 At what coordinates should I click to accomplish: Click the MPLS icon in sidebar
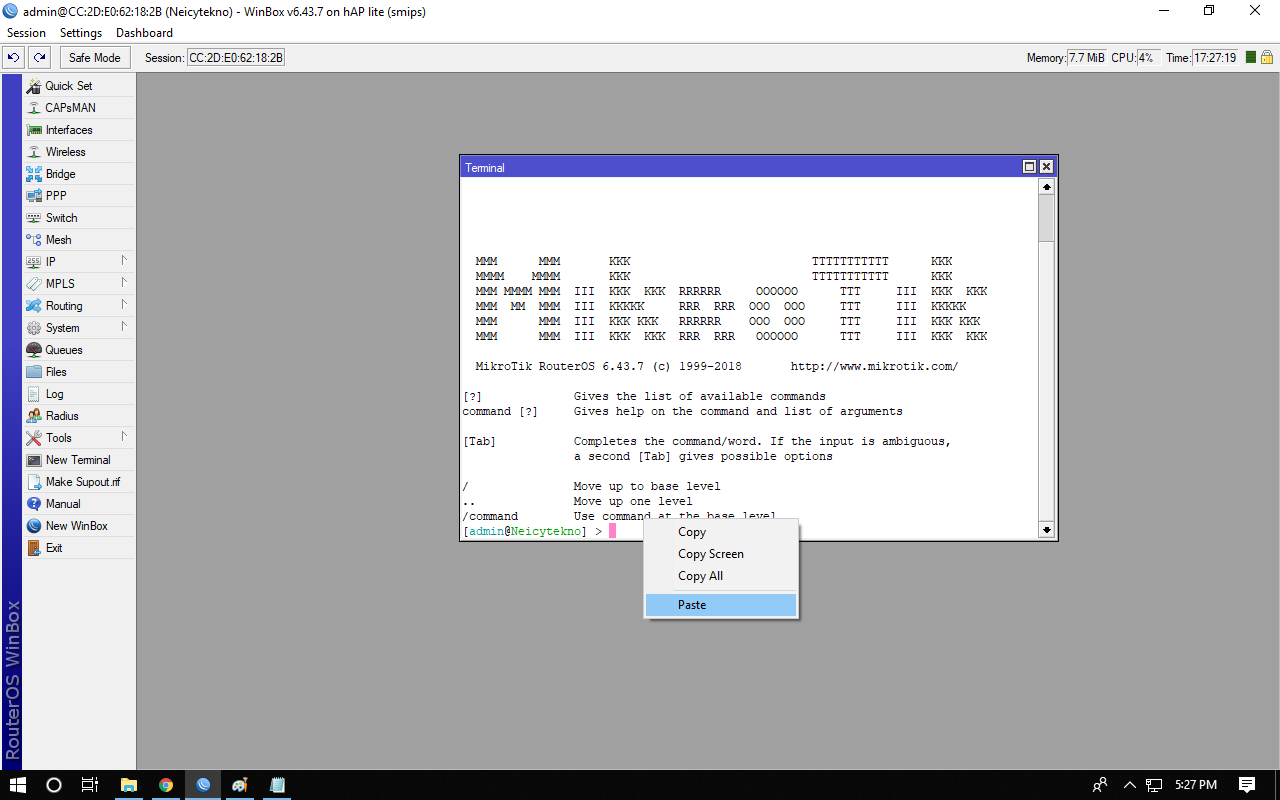click(34, 284)
